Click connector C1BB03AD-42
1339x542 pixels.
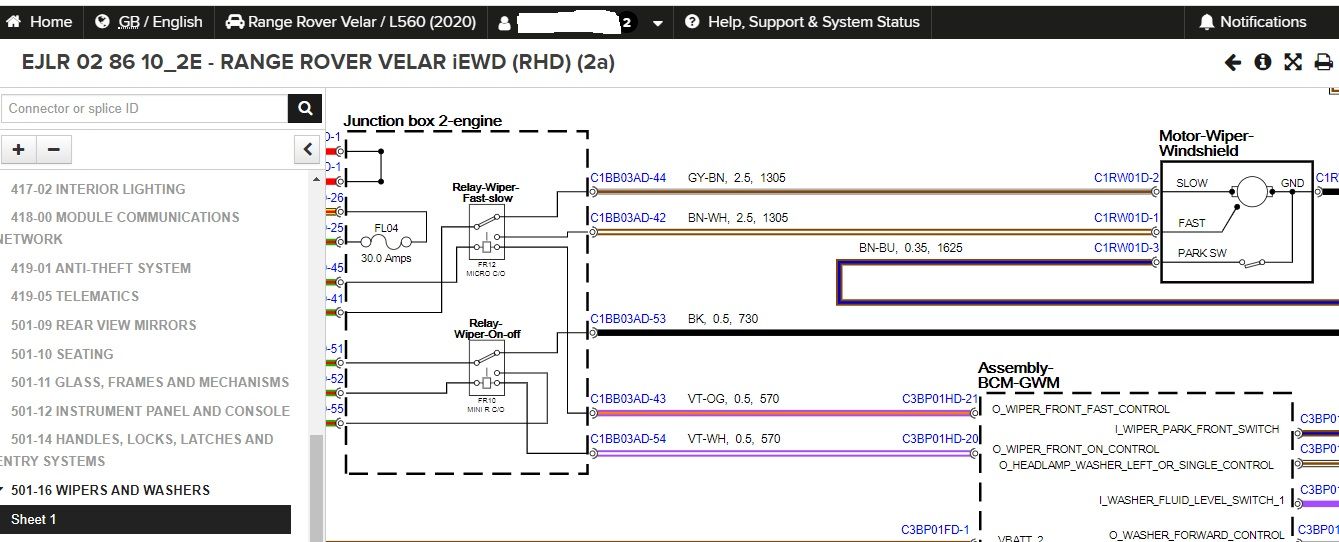coord(628,217)
